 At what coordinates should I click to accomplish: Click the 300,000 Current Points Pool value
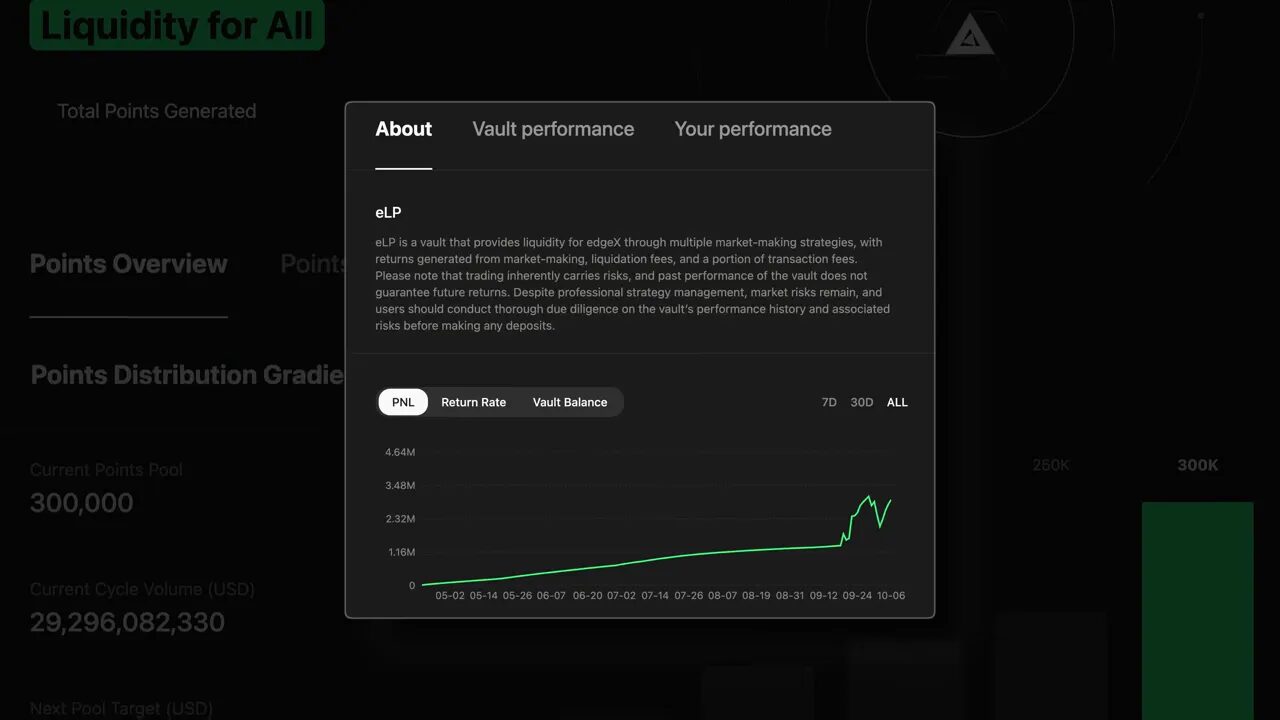pyautogui.click(x=82, y=502)
